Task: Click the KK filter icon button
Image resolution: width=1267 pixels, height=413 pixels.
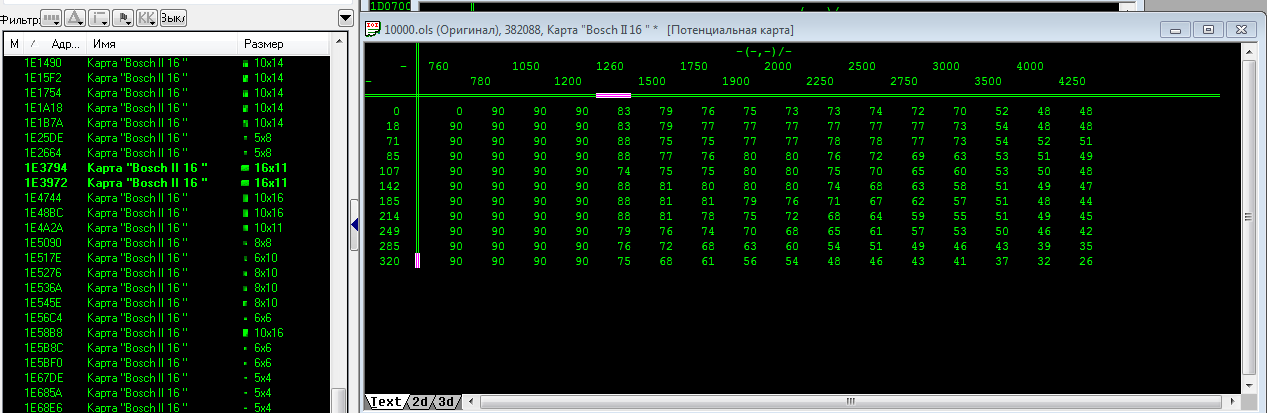Action: click(x=146, y=19)
